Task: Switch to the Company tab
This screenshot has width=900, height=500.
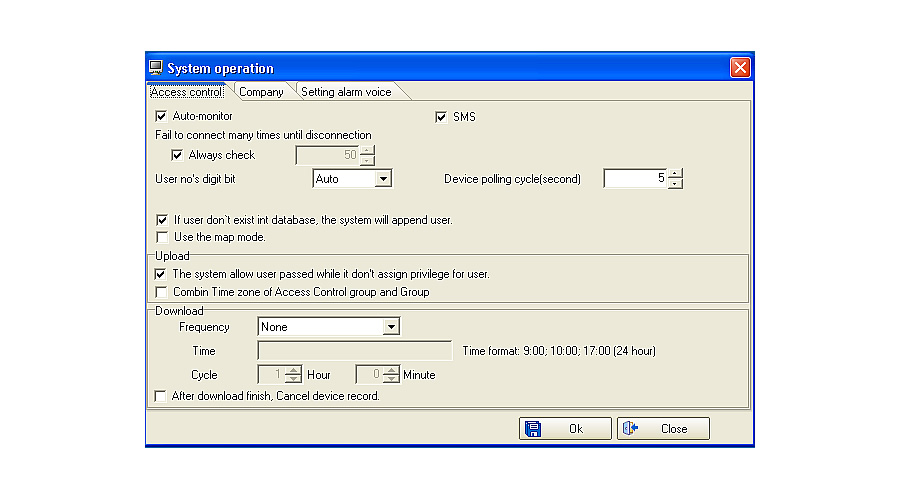Action: 261,92
